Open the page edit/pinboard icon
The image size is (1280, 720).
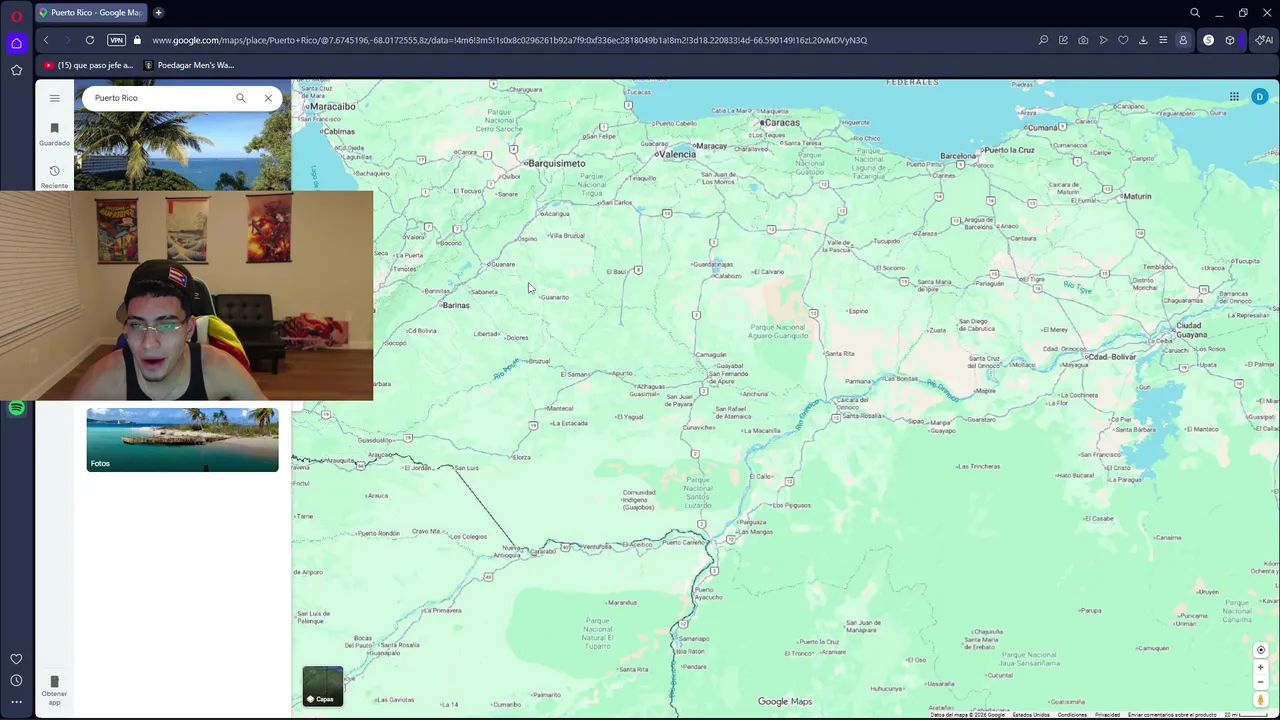click(1063, 40)
